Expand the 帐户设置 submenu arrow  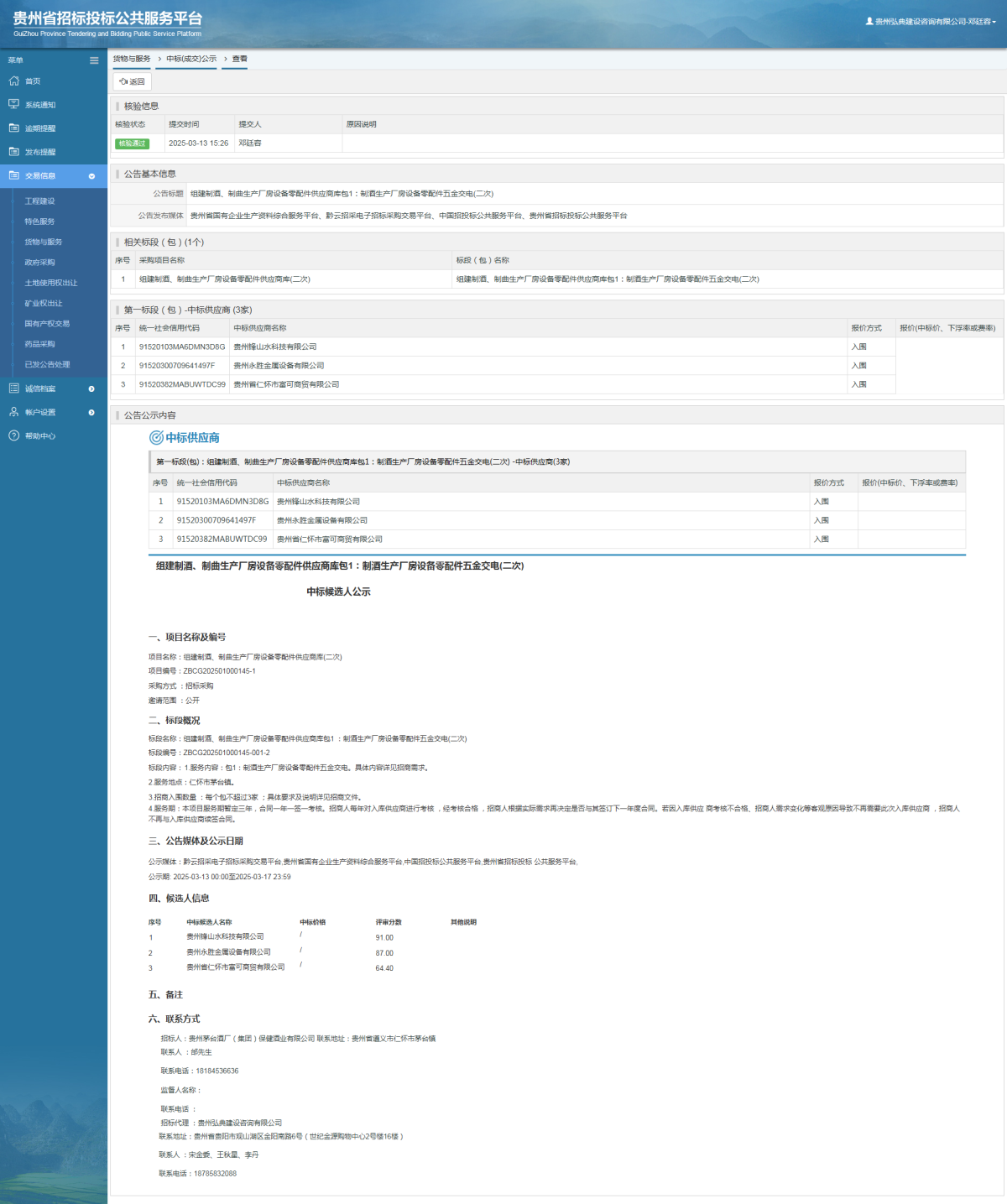[x=91, y=412]
